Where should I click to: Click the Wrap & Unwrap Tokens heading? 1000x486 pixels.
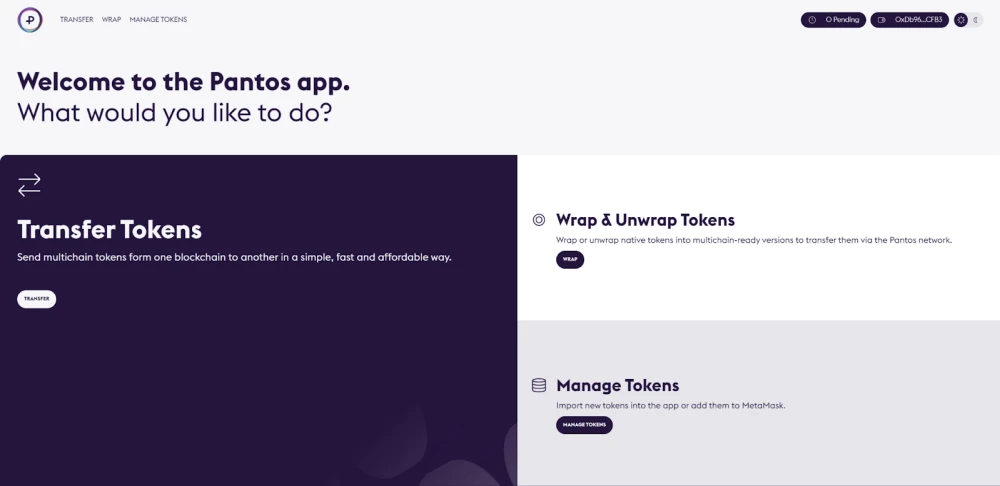(x=645, y=220)
